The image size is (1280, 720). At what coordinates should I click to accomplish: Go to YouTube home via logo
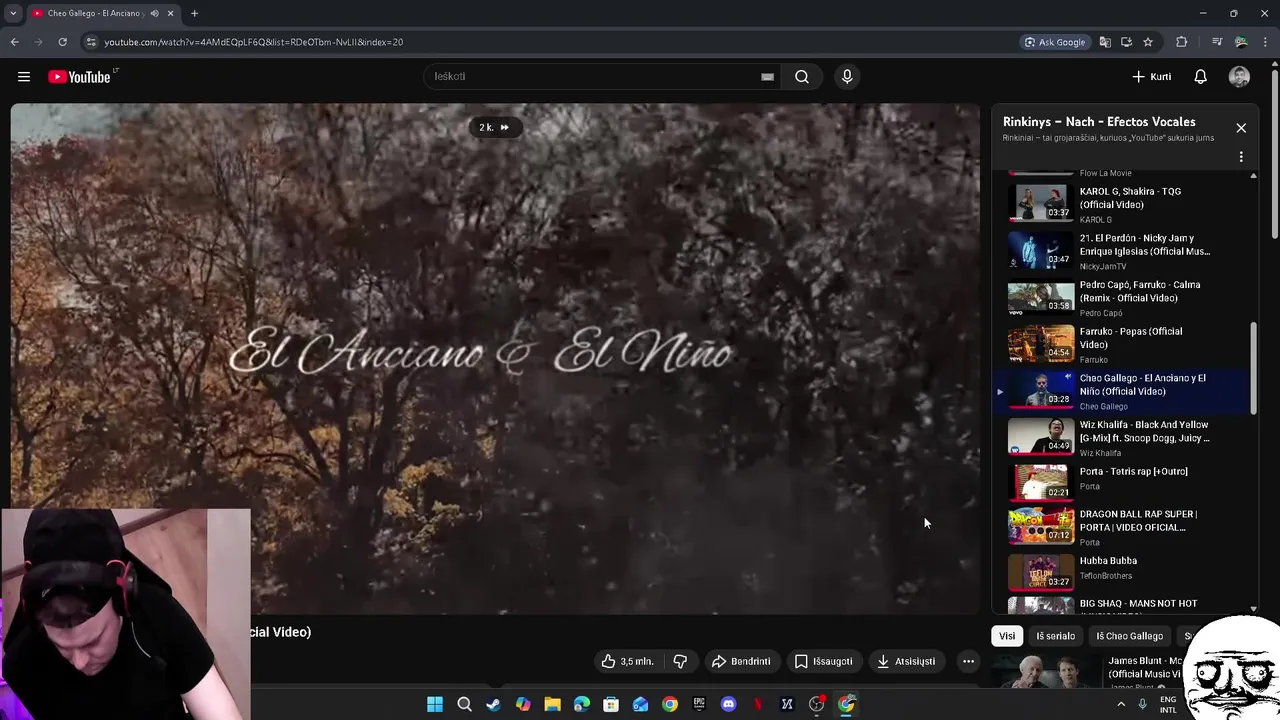(79, 77)
